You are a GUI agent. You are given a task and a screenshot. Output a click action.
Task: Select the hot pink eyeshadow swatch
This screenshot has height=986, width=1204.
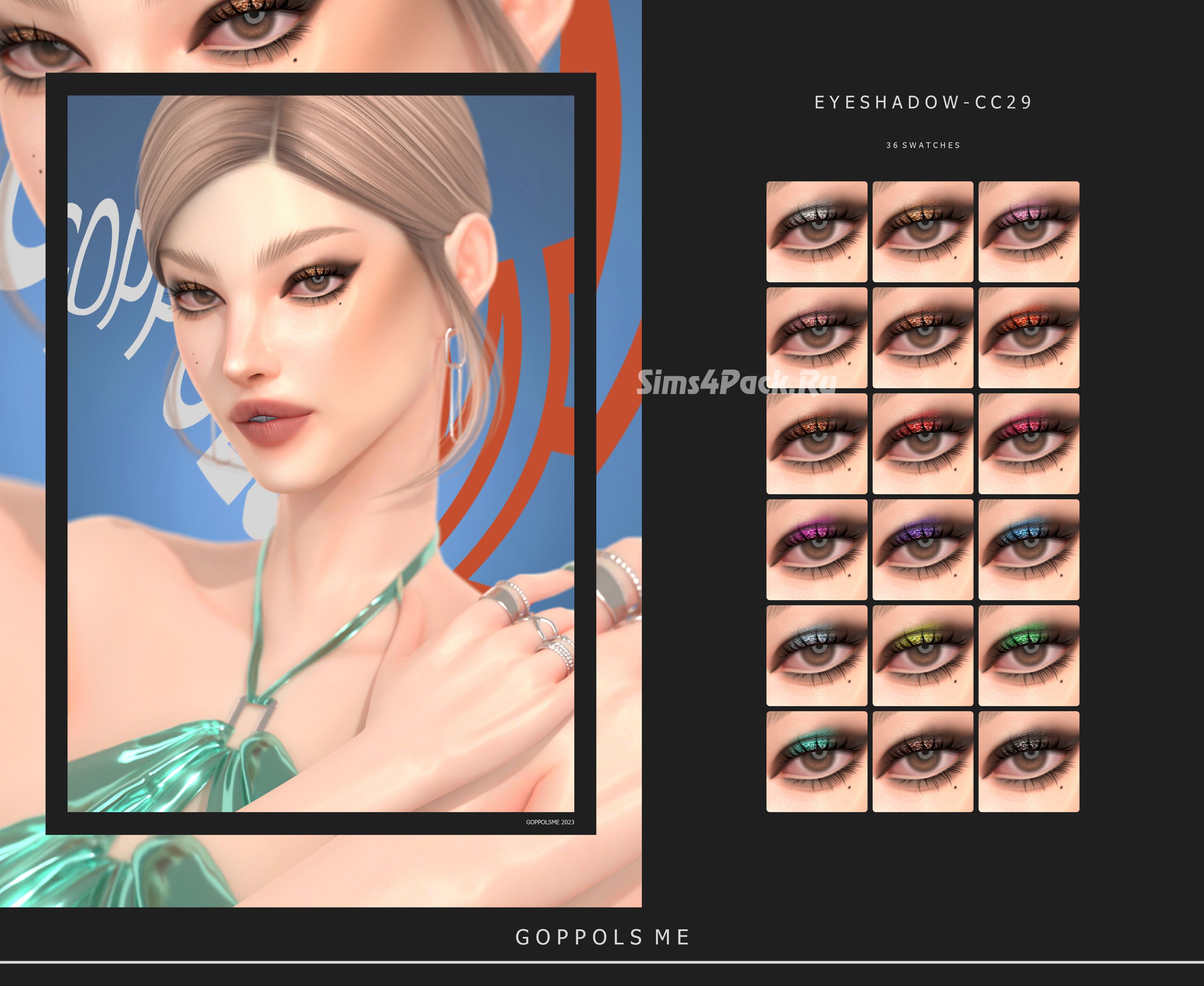tap(1029, 444)
